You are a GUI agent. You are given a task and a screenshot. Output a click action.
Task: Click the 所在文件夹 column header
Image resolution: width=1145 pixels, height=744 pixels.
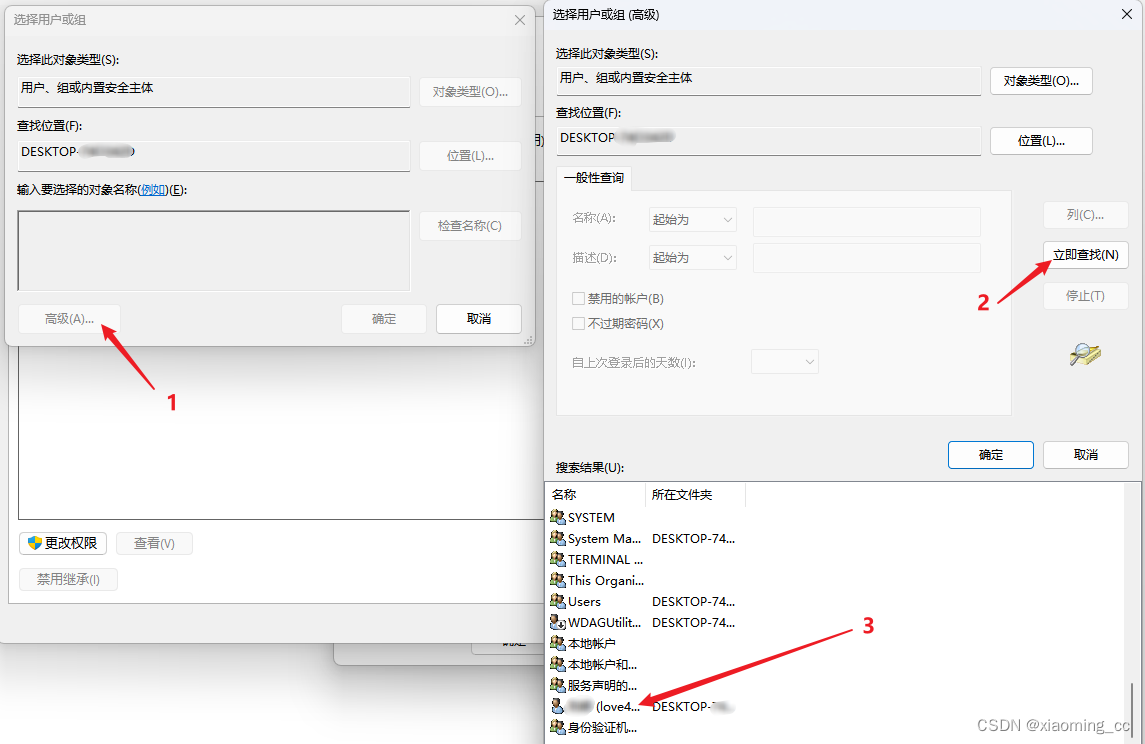695,495
